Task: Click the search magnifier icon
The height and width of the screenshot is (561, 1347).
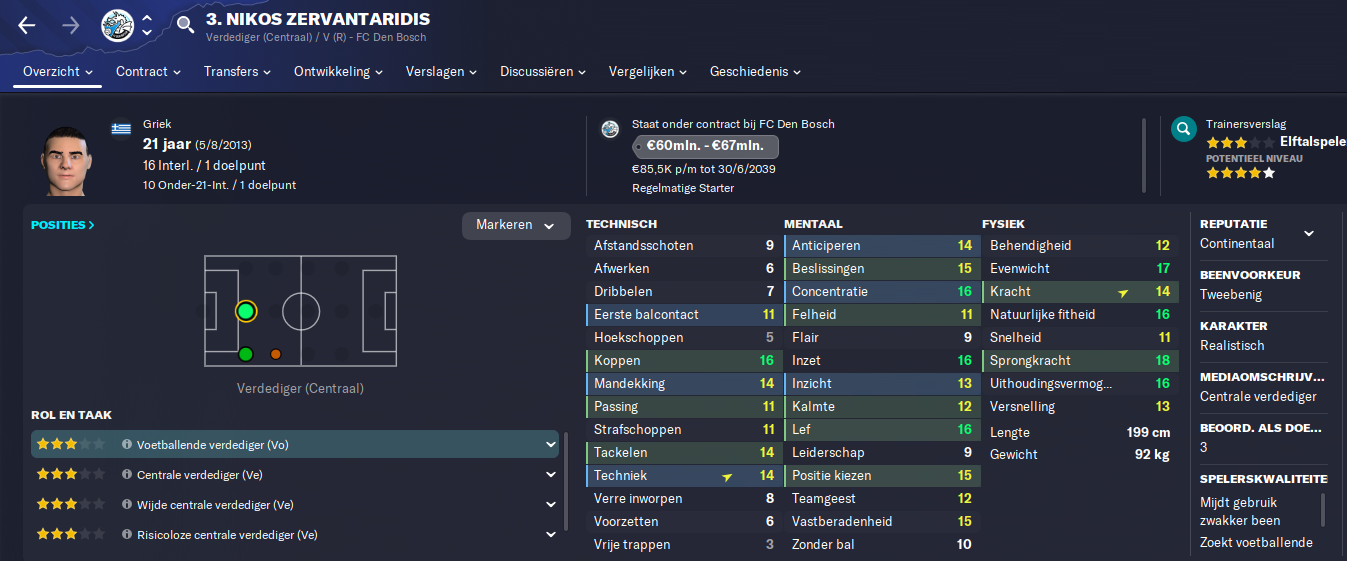Action: (185, 25)
